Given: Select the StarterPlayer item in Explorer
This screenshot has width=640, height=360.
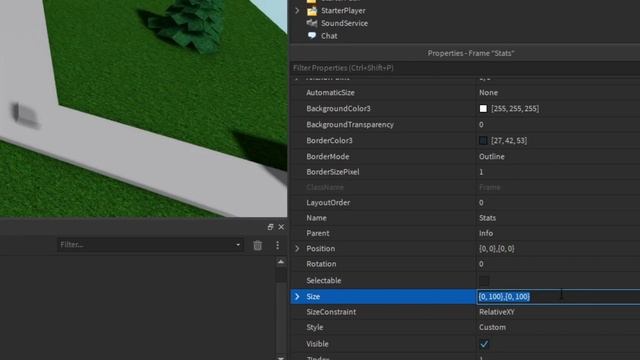Looking at the screenshot, I should coord(343,11).
